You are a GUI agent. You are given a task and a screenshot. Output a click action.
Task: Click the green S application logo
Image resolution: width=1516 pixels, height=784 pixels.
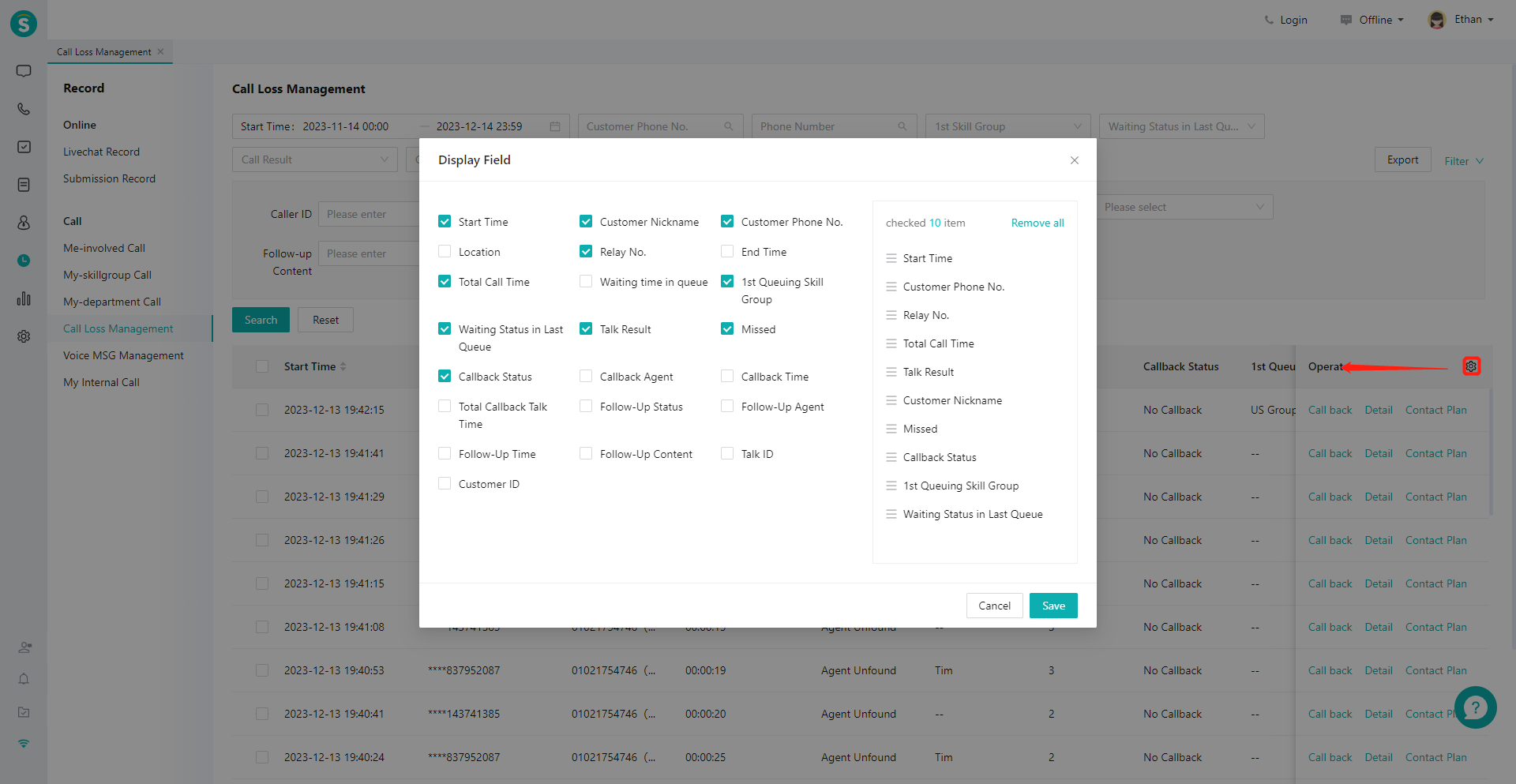(x=24, y=24)
